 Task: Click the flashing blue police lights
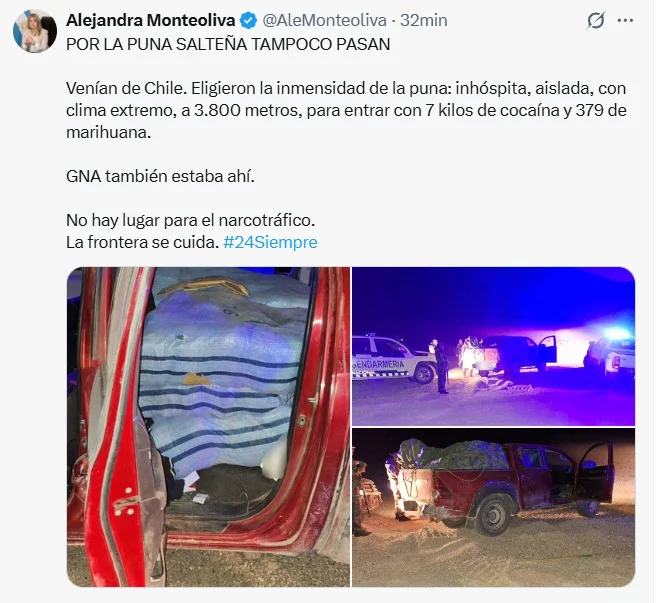[x=617, y=332]
